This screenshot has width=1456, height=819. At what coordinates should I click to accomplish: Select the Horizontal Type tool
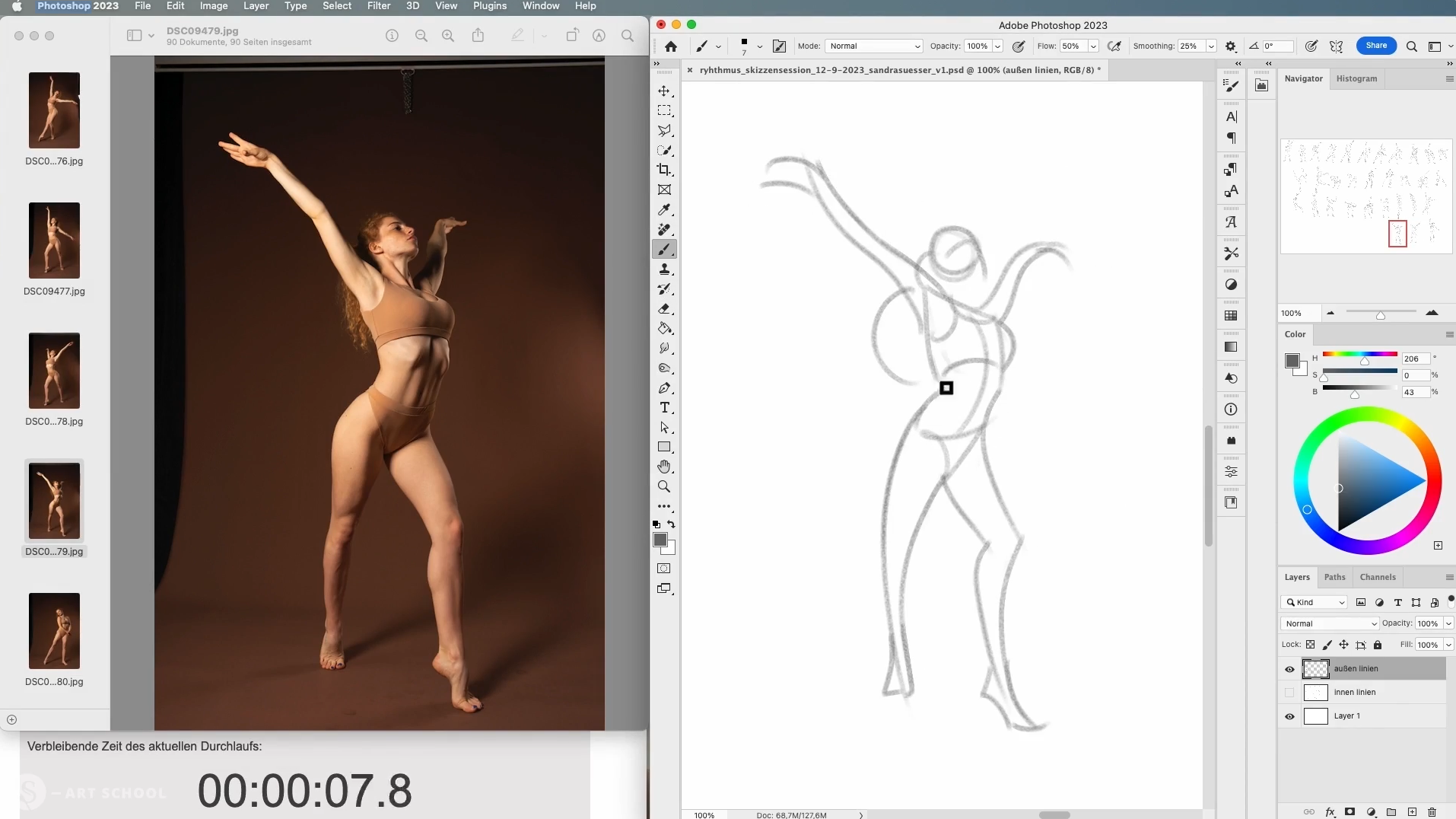[x=664, y=408]
